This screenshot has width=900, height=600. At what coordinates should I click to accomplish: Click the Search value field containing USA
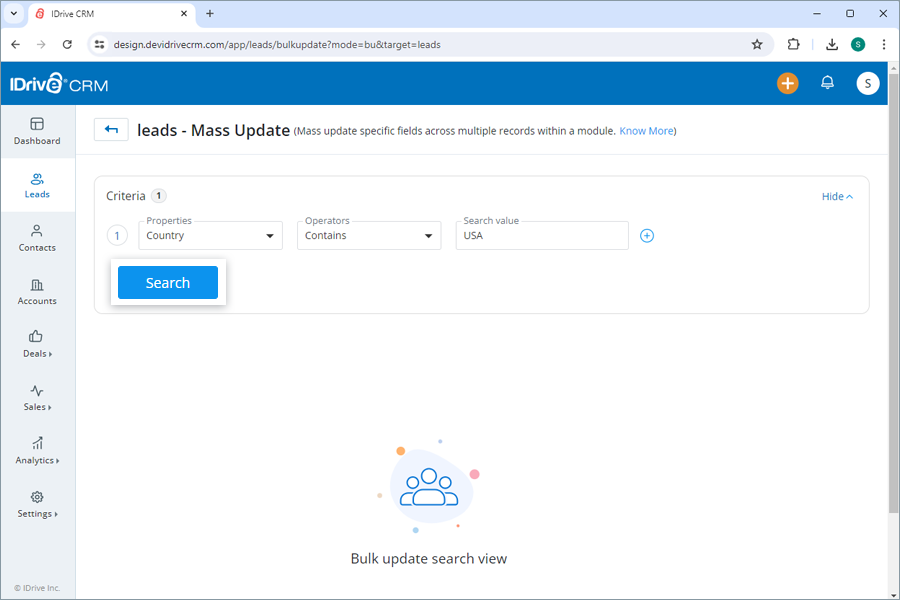(x=541, y=236)
